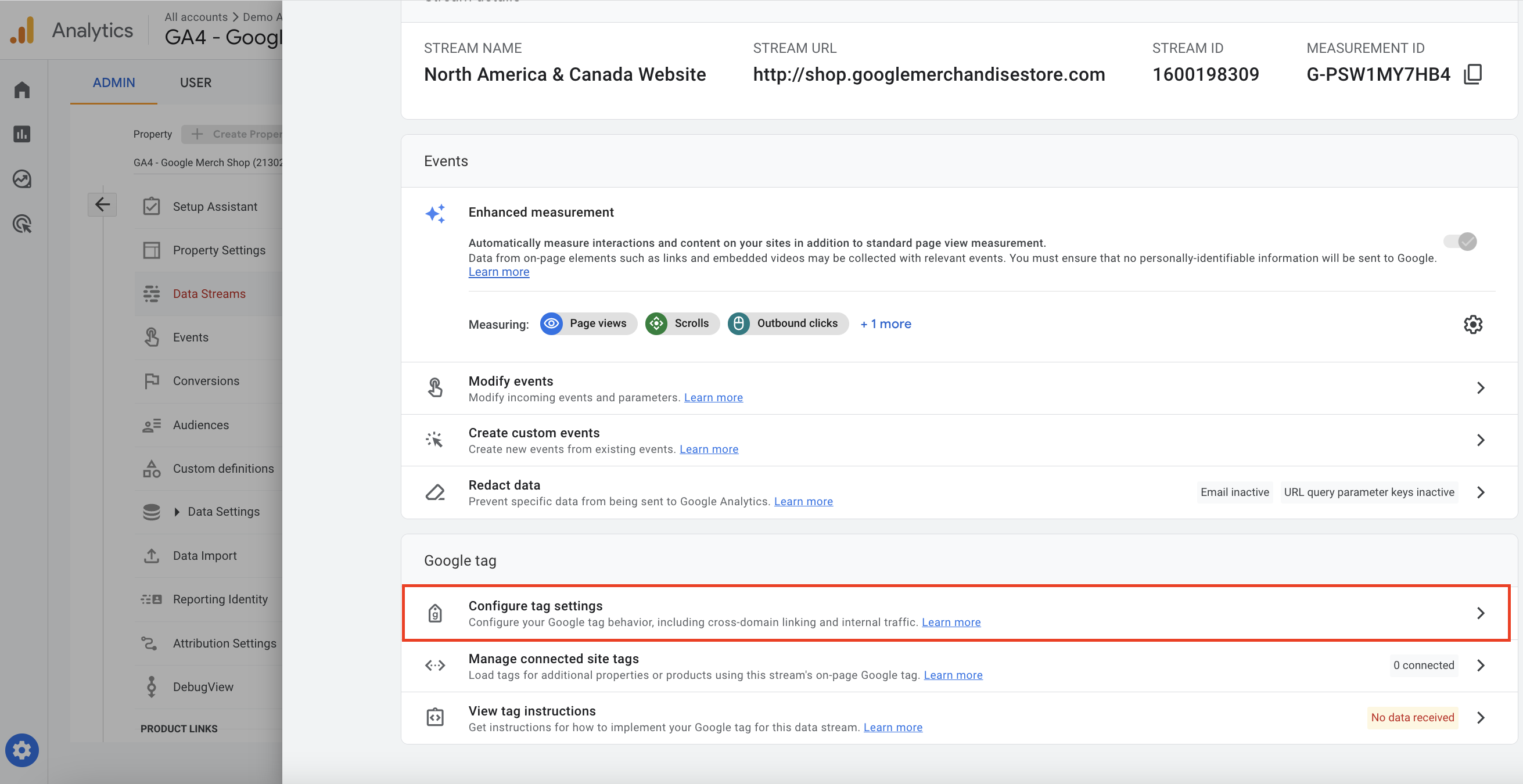This screenshot has height=784, width=1523.
Task: Open Enhanced measurement settings gear
Action: (x=1472, y=324)
